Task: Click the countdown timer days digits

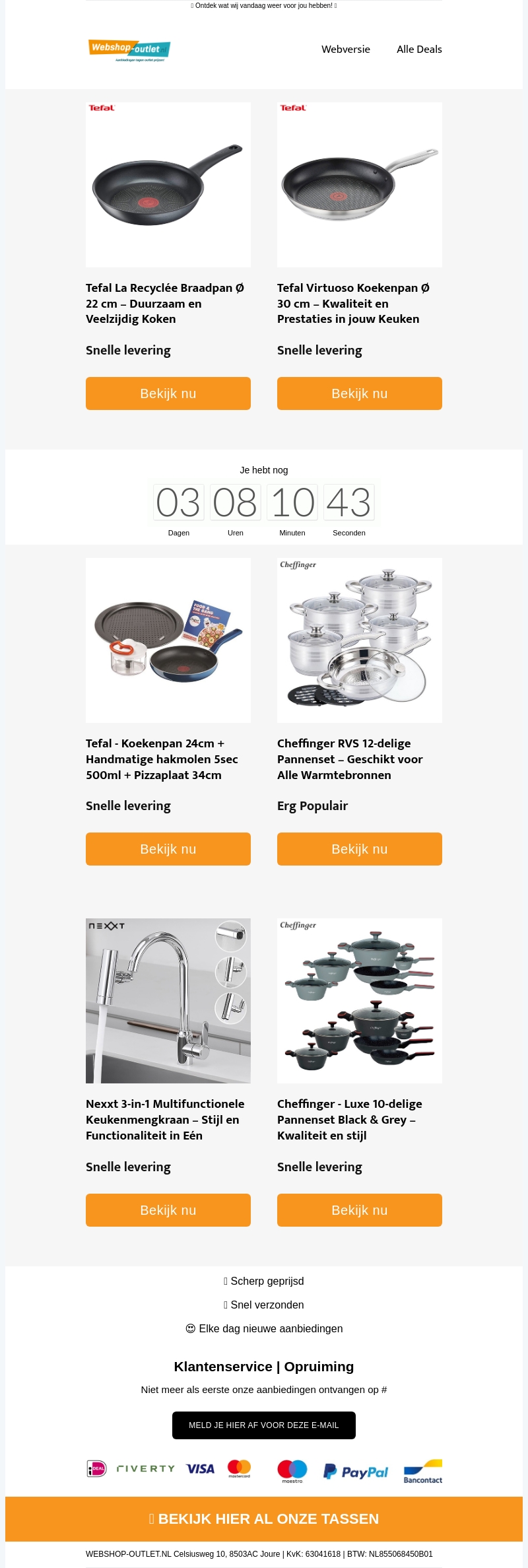Action: (x=178, y=502)
